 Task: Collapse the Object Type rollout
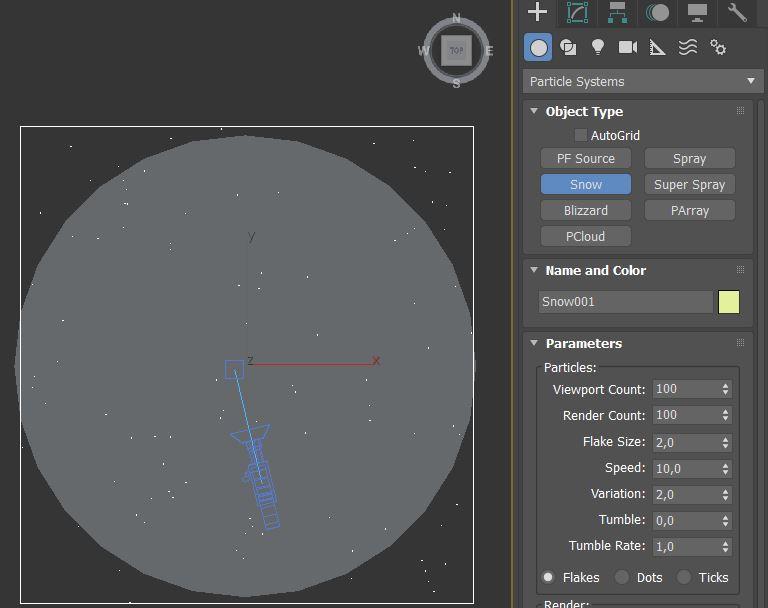(x=534, y=111)
